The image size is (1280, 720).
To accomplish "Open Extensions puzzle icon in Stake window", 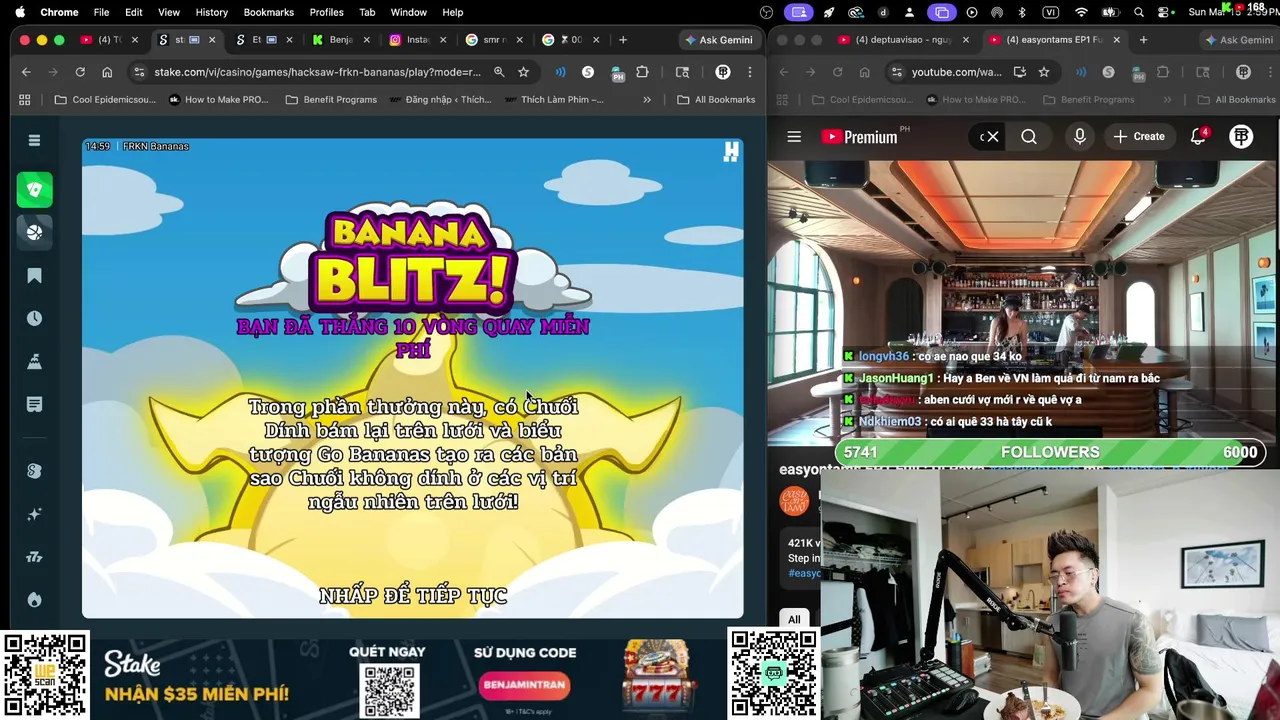I will click(642, 72).
